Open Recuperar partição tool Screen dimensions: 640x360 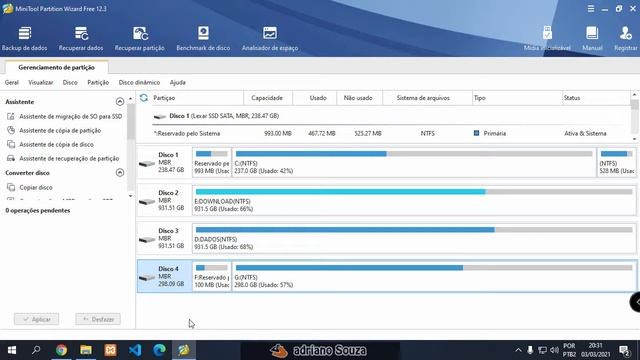[x=140, y=39]
